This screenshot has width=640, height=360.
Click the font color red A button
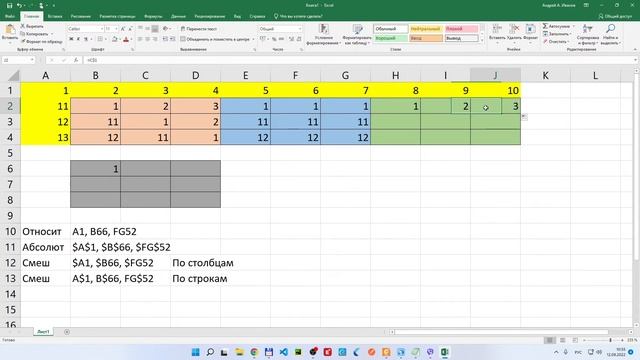coord(126,39)
